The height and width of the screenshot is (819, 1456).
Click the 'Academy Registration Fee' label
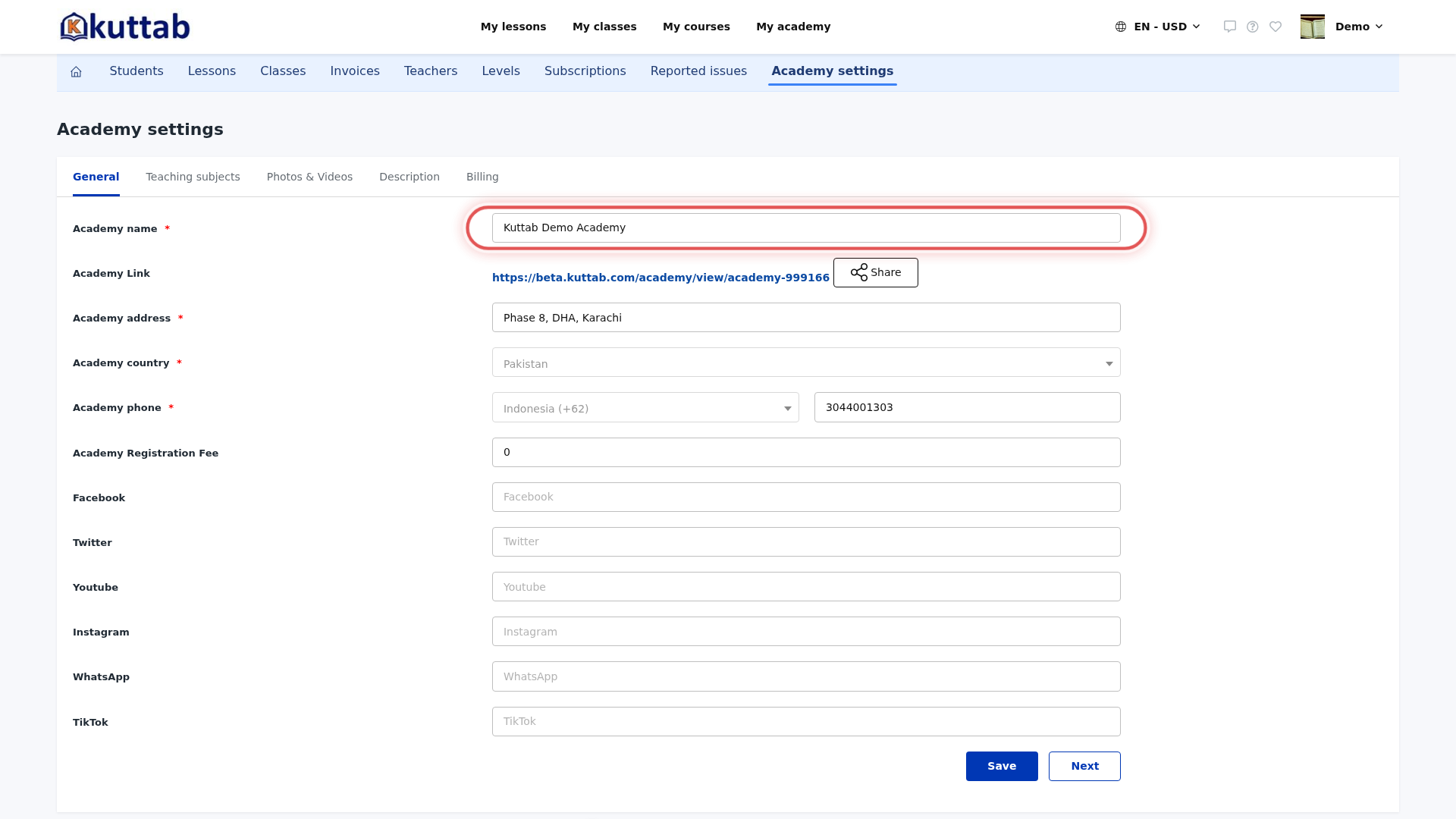click(x=146, y=453)
